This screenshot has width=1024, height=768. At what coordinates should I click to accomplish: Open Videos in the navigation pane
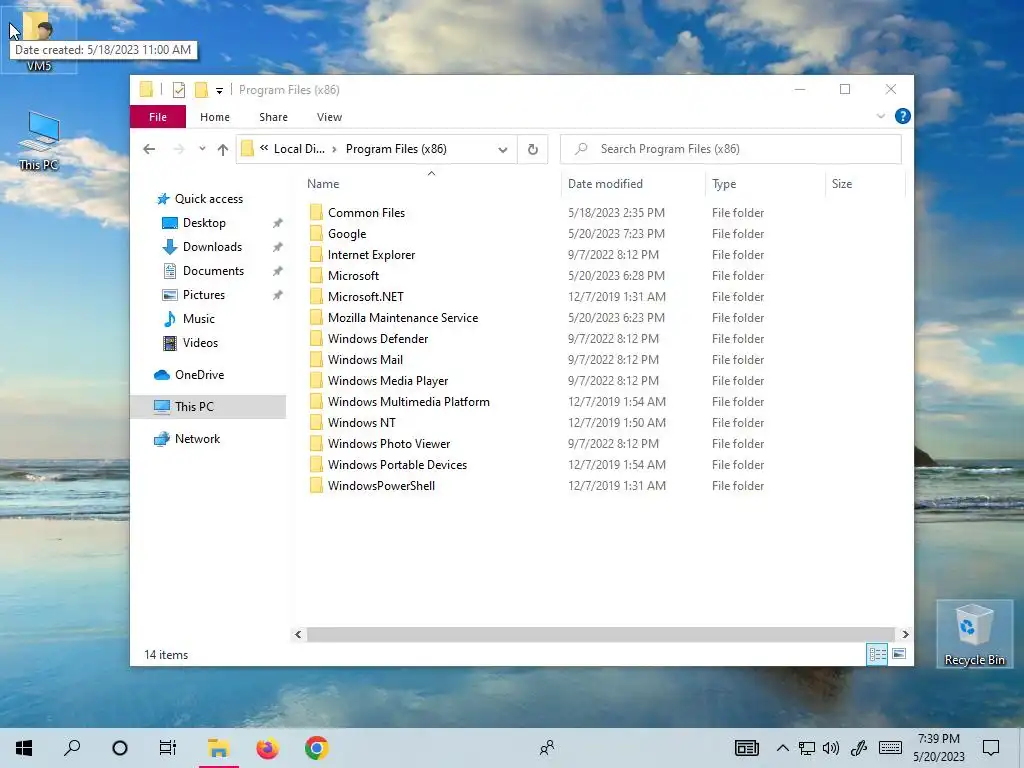click(200, 343)
